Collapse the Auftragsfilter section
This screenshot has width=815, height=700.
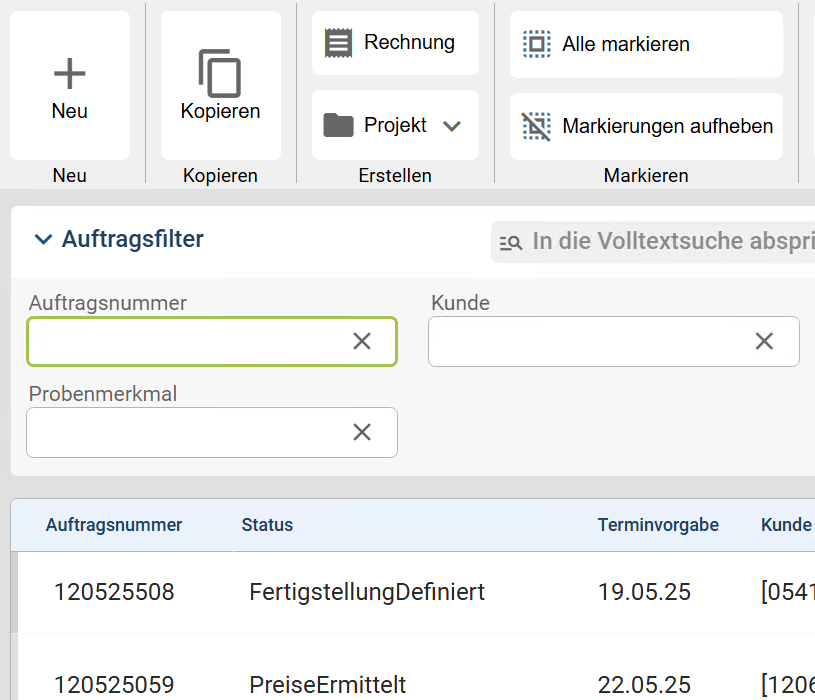(x=43, y=239)
